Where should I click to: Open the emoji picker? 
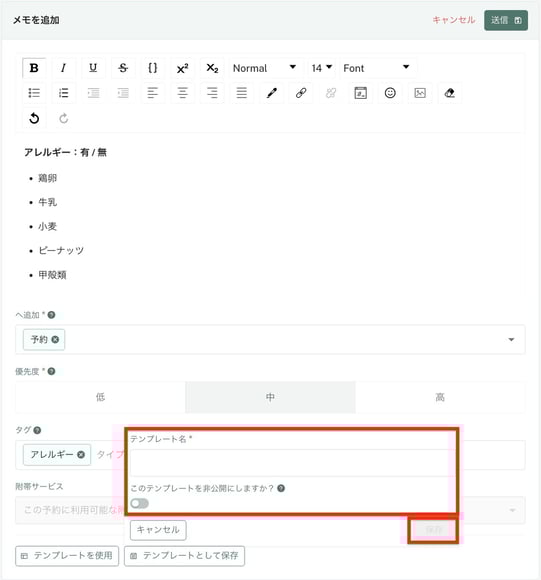(390, 93)
